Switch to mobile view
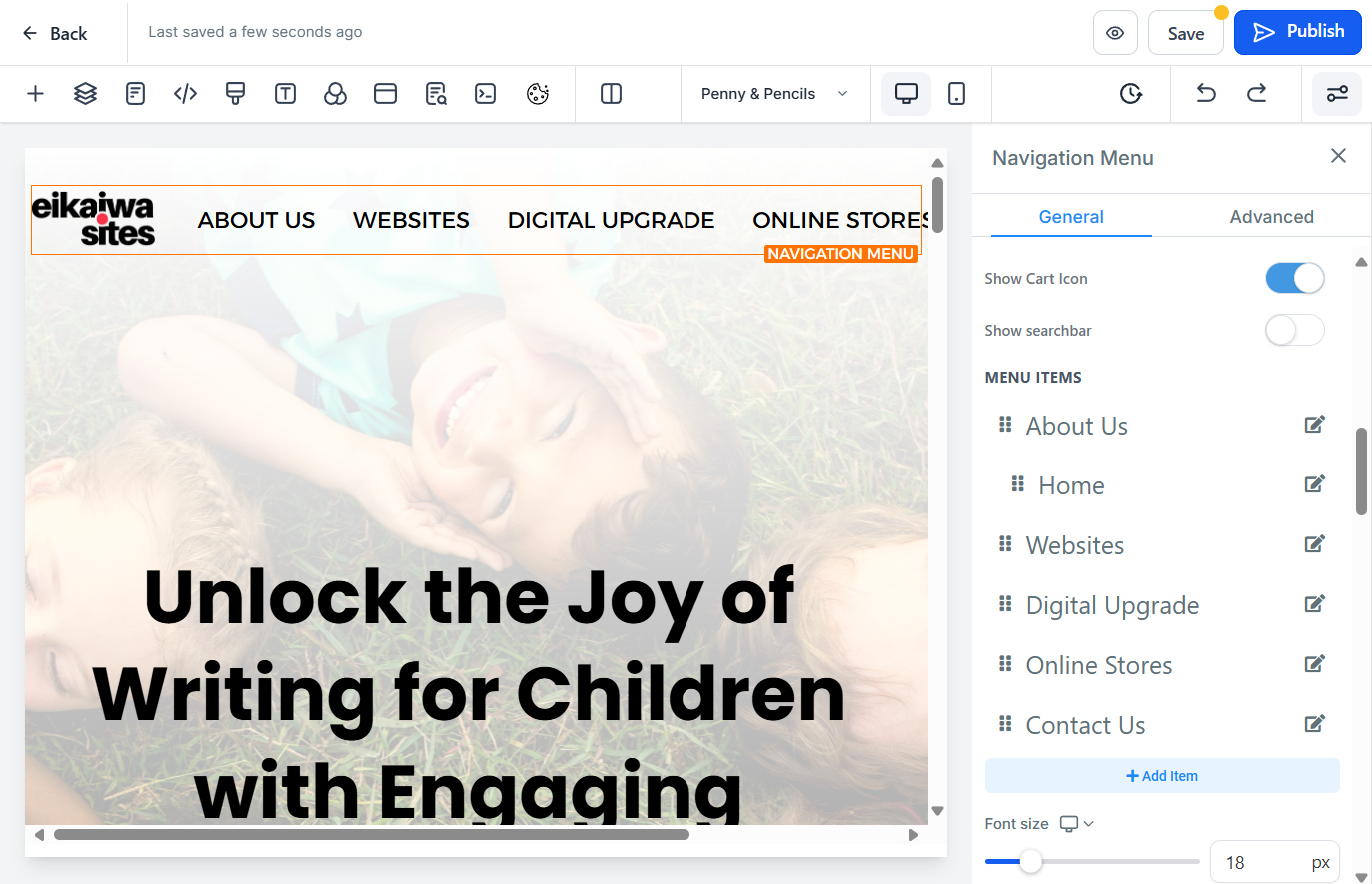Screen dimensions: 1372x884 point(956,94)
